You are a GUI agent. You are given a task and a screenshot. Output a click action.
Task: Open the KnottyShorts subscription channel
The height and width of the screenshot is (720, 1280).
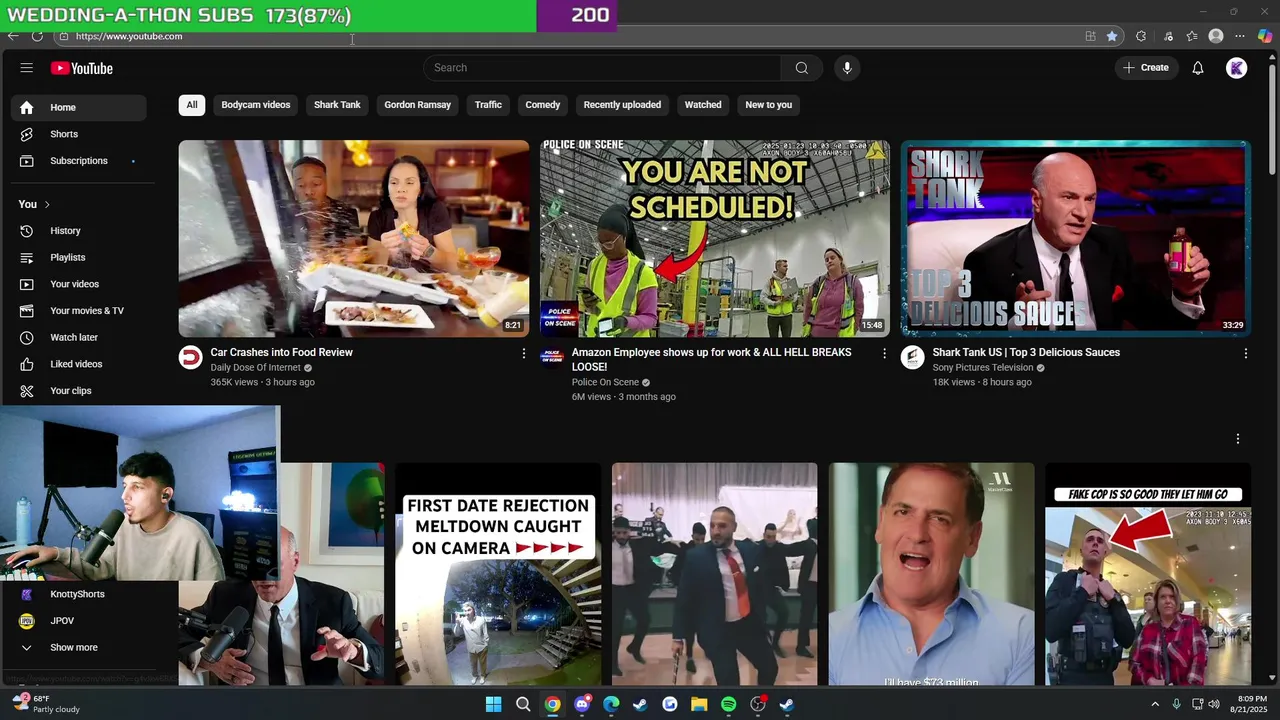[x=79, y=594]
